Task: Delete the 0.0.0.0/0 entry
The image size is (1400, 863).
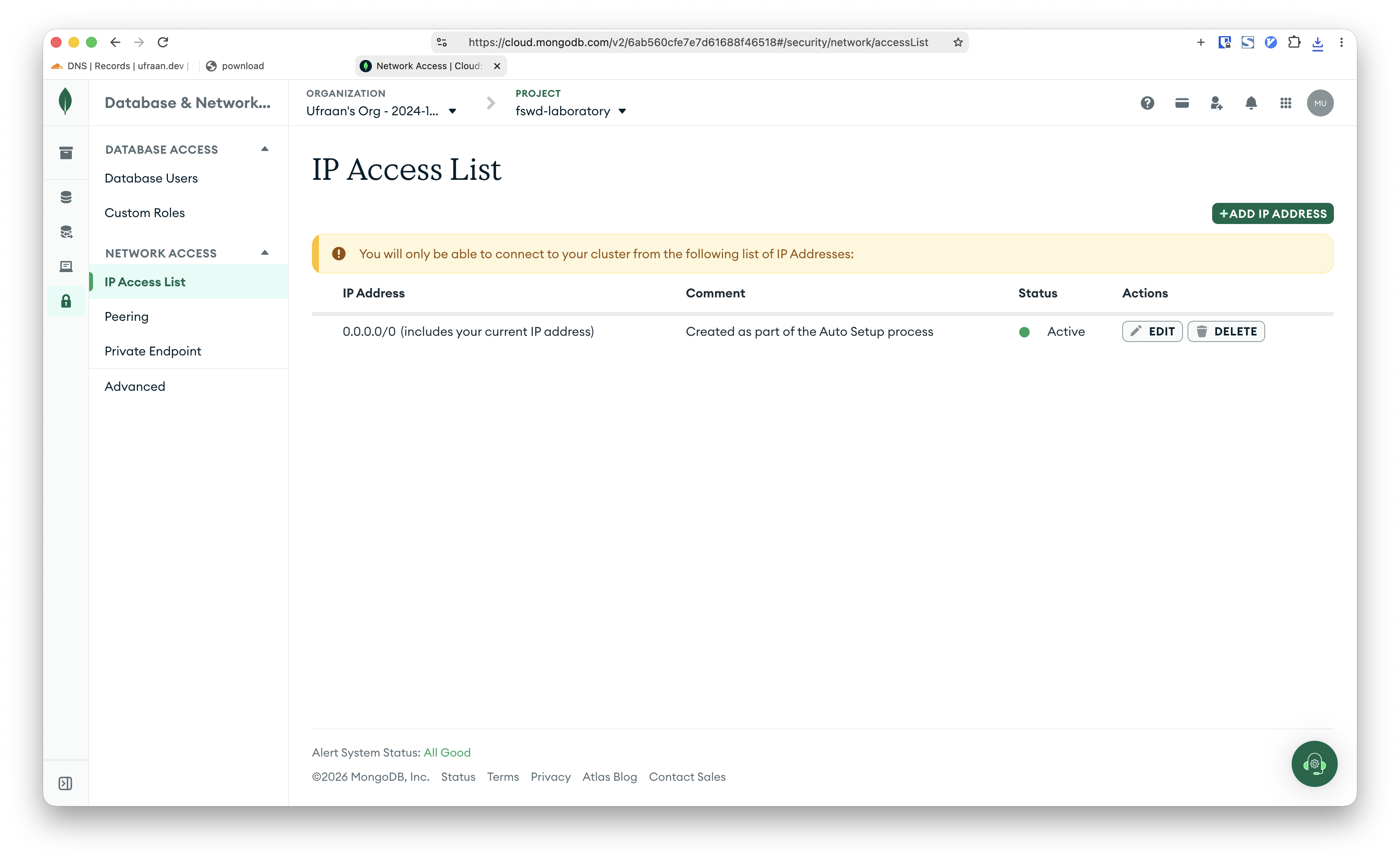Action: click(x=1225, y=332)
